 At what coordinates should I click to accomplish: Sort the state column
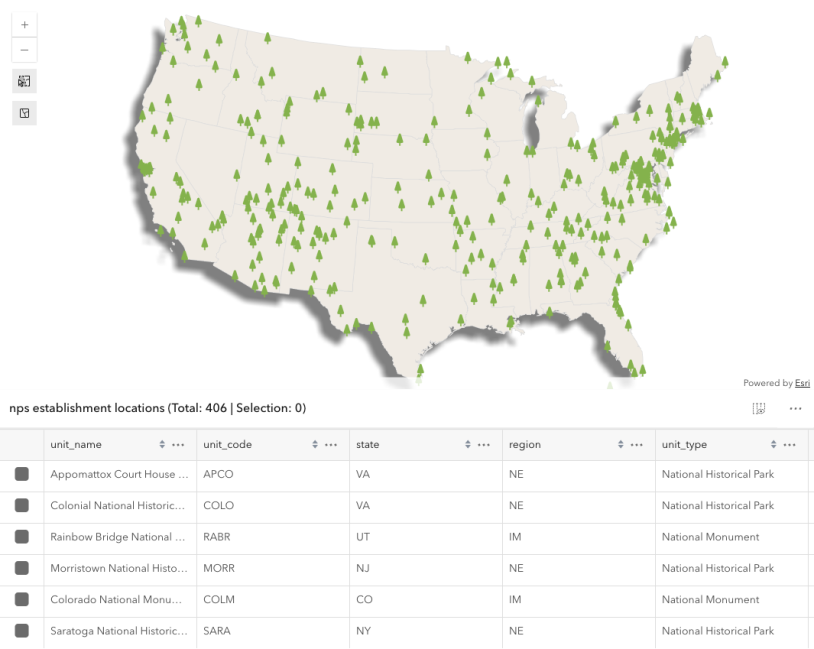(x=468, y=445)
